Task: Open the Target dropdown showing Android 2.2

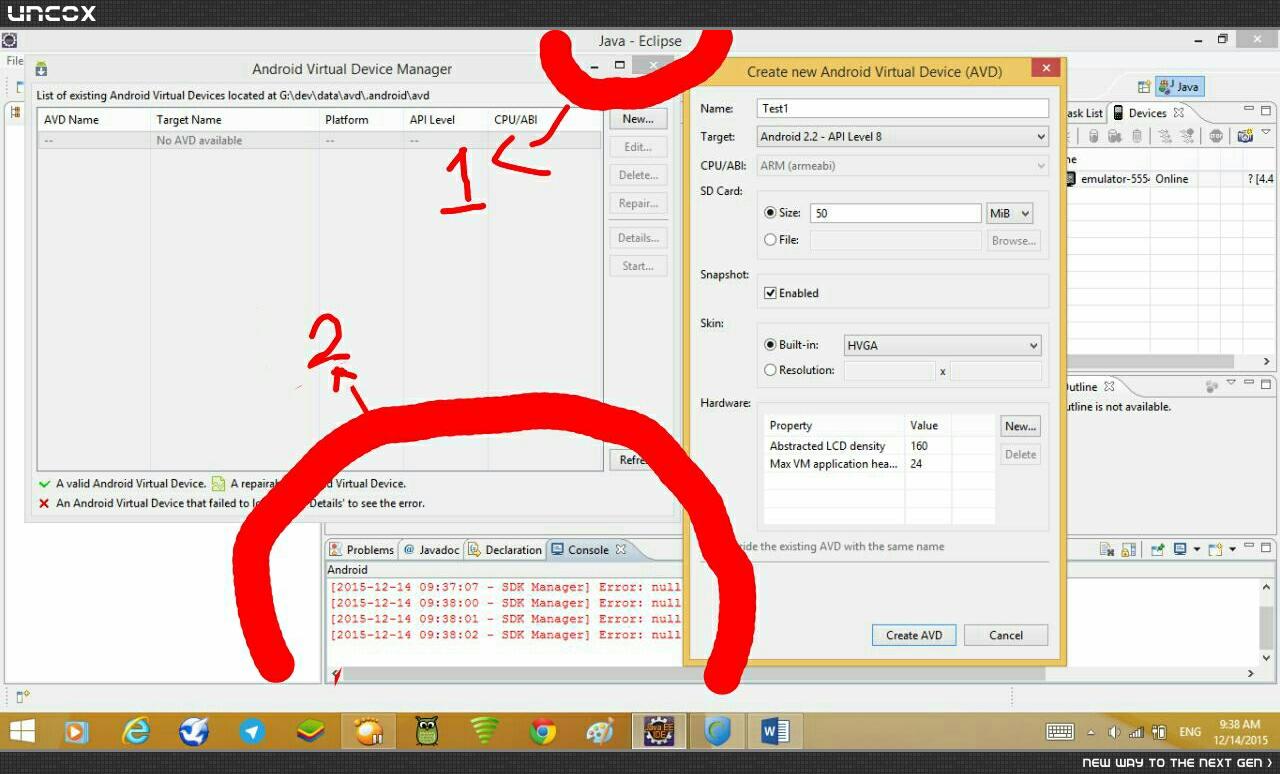Action: coord(902,136)
